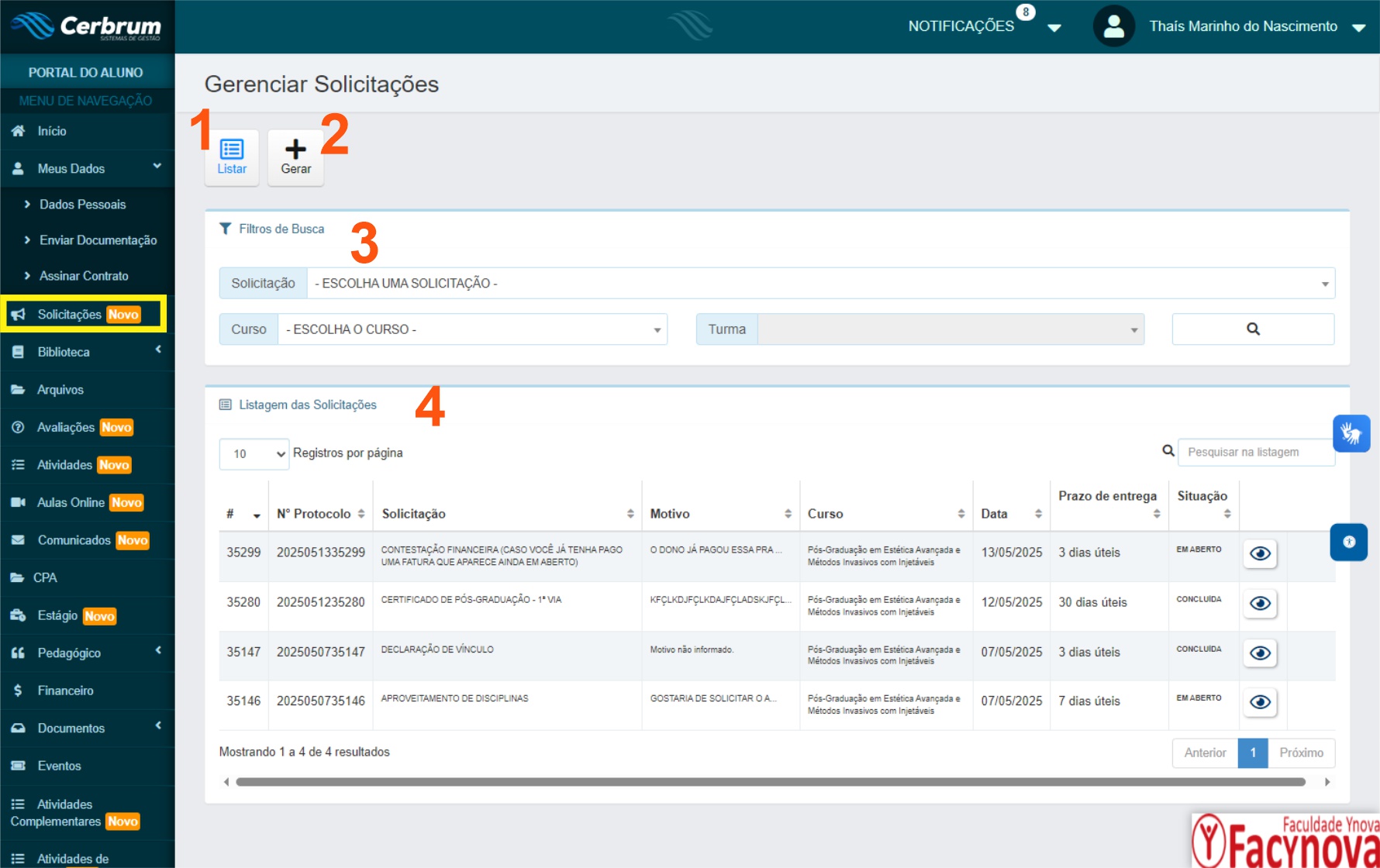Click the Gerar plus icon button
The width and height of the screenshot is (1380, 868).
tap(295, 157)
